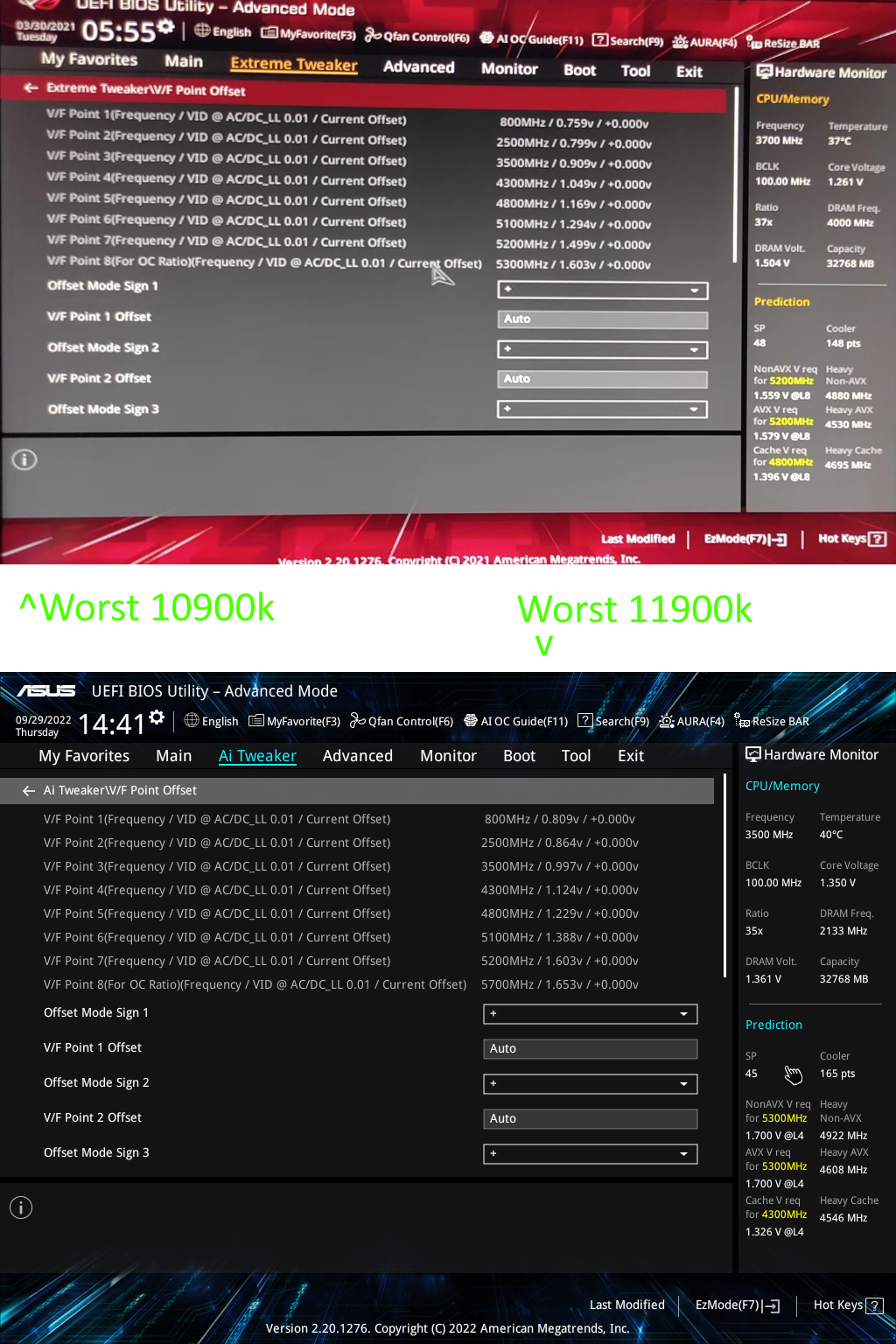Image resolution: width=896 pixels, height=1344 pixels.
Task: Open Tool tab in 11900k BIOS
Action: [576, 756]
